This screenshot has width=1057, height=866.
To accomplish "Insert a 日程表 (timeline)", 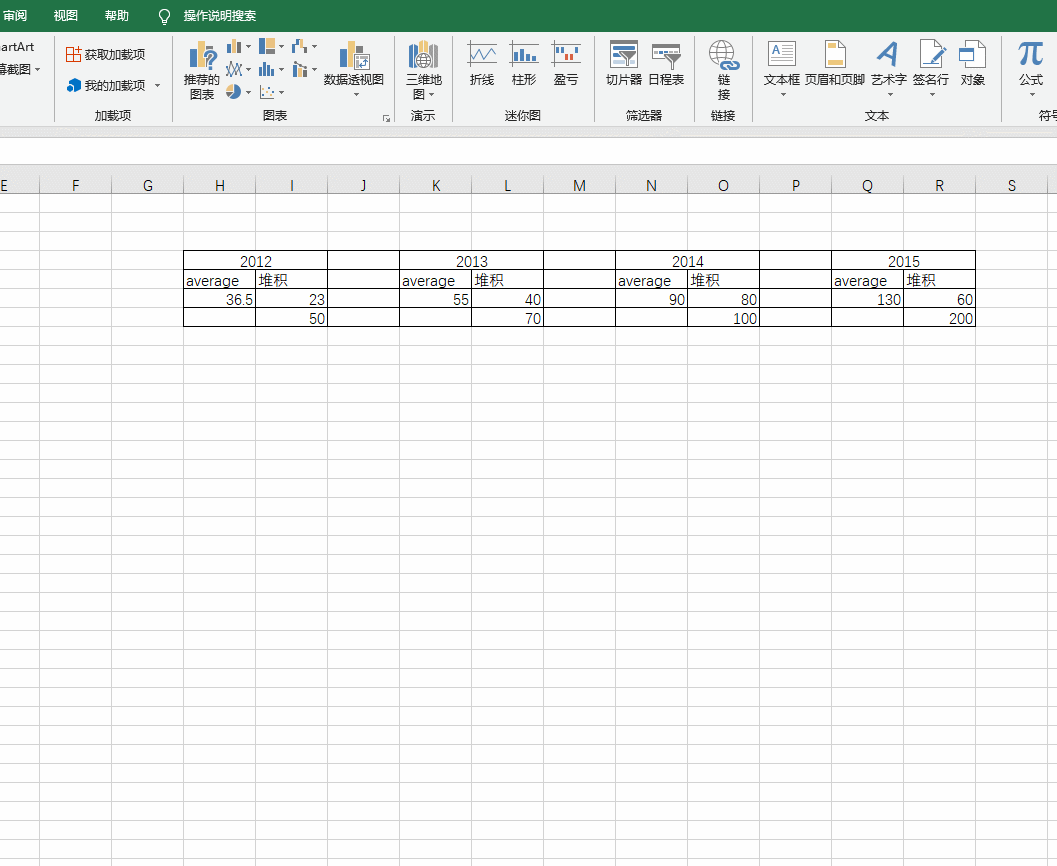I will click(x=666, y=63).
